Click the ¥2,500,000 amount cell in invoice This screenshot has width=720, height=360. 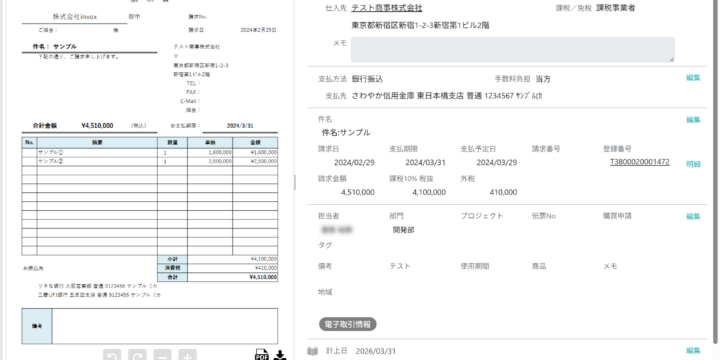[x=255, y=161]
